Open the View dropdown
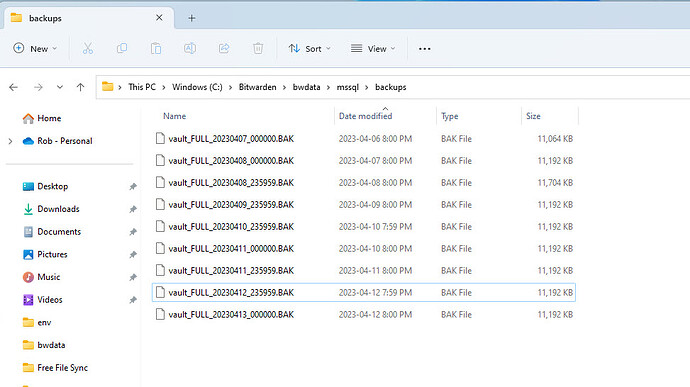690x387 pixels. click(373, 48)
